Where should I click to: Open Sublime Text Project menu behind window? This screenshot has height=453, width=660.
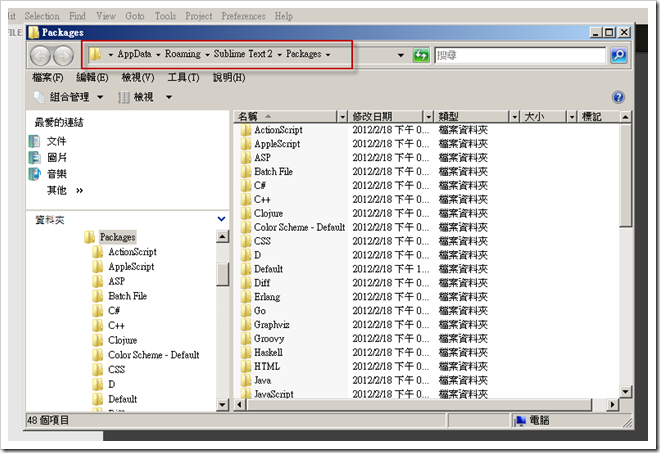[x=199, y=16]
